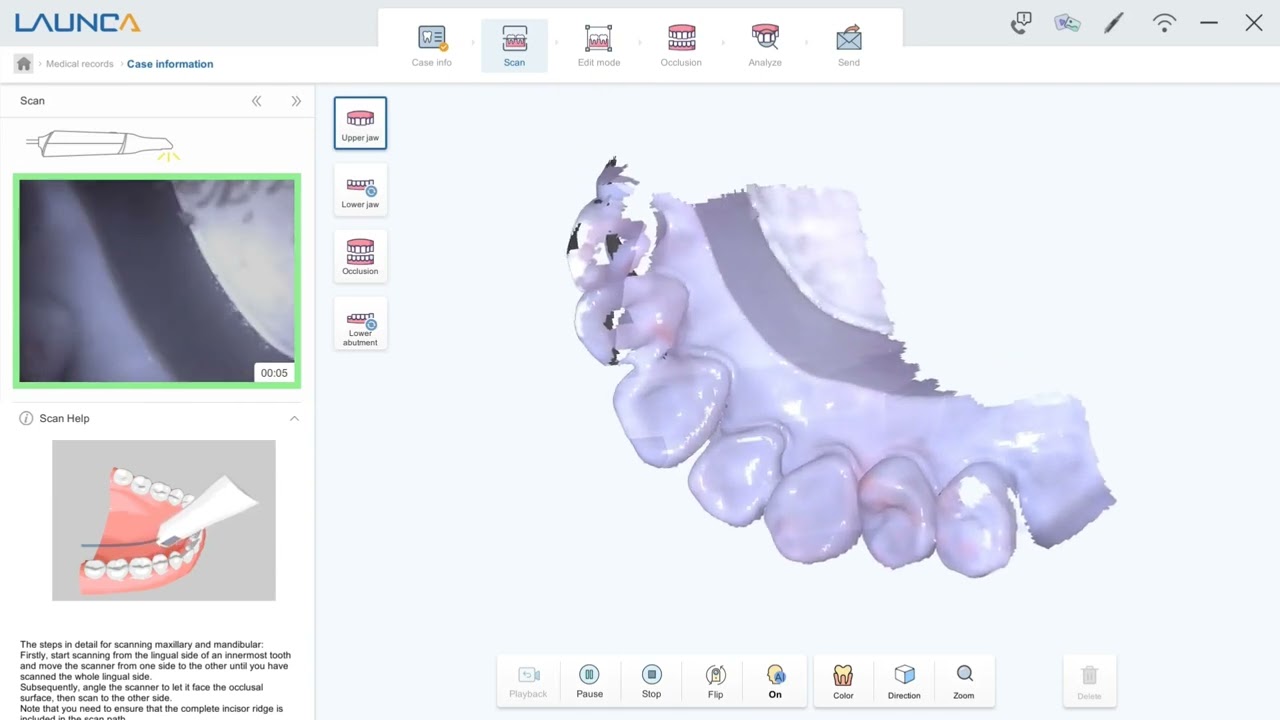Toggle Color display of the model
Viewport: 1280px width, 720px height.
[x=843, y=682]
